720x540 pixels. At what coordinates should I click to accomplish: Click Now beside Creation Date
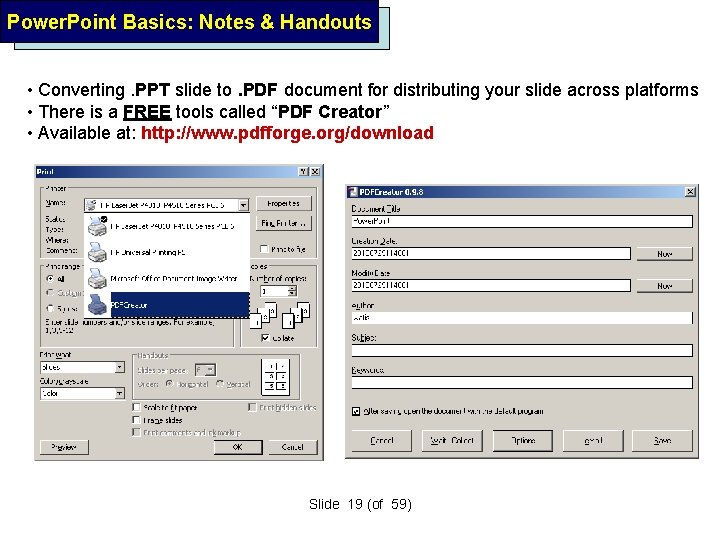664,253
